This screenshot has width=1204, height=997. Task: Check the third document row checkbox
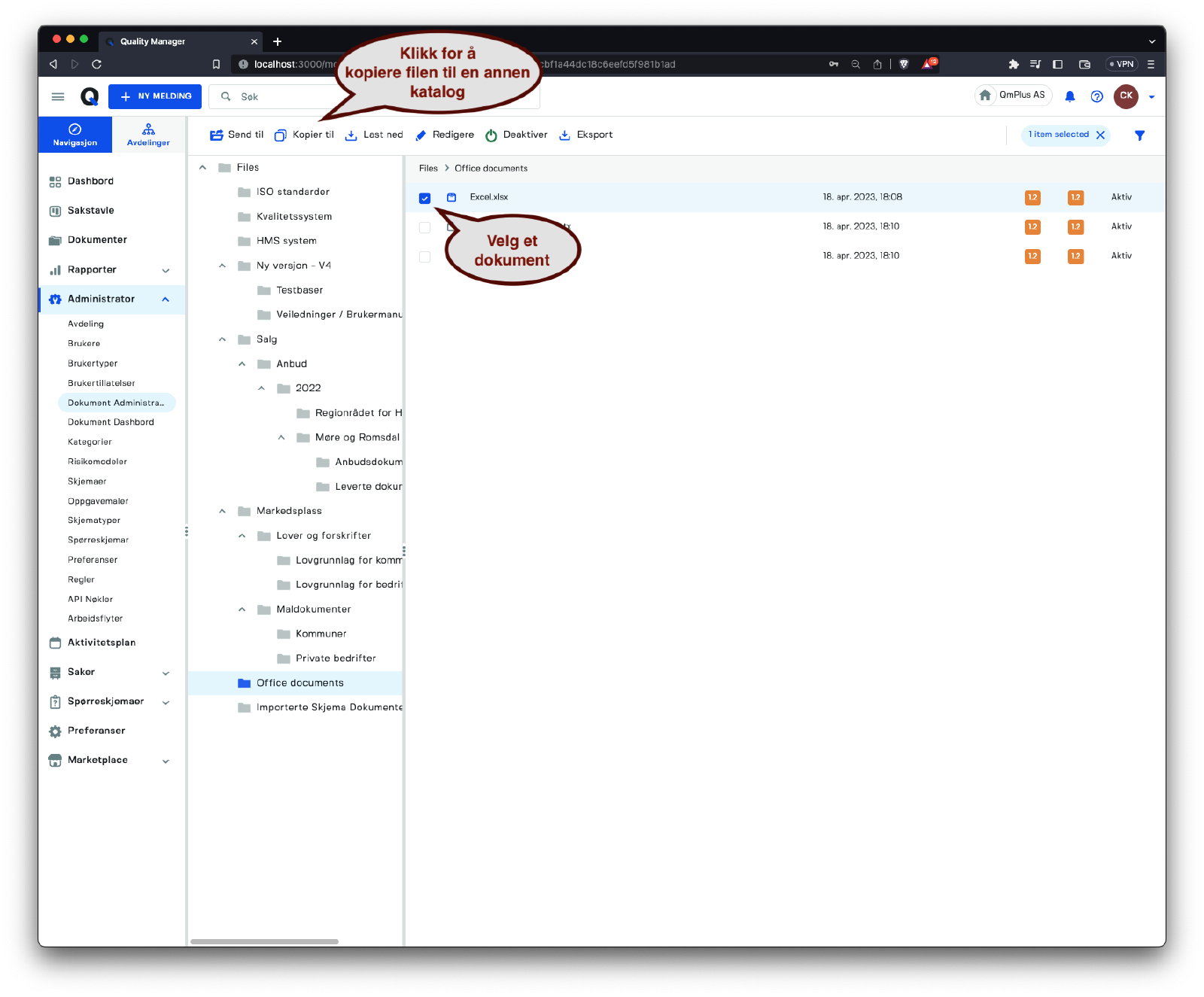(425, 257)
